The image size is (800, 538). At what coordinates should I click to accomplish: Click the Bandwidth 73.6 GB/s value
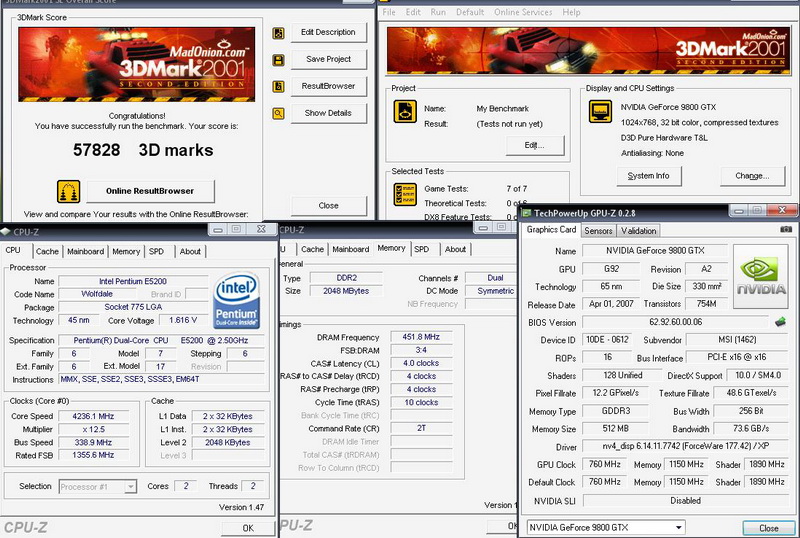751,429
